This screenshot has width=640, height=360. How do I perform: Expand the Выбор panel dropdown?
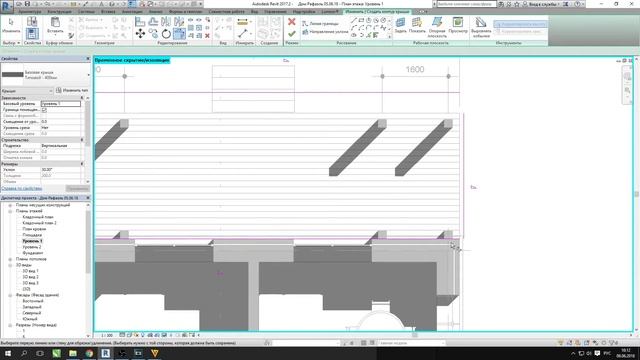[x=11, y=43]
